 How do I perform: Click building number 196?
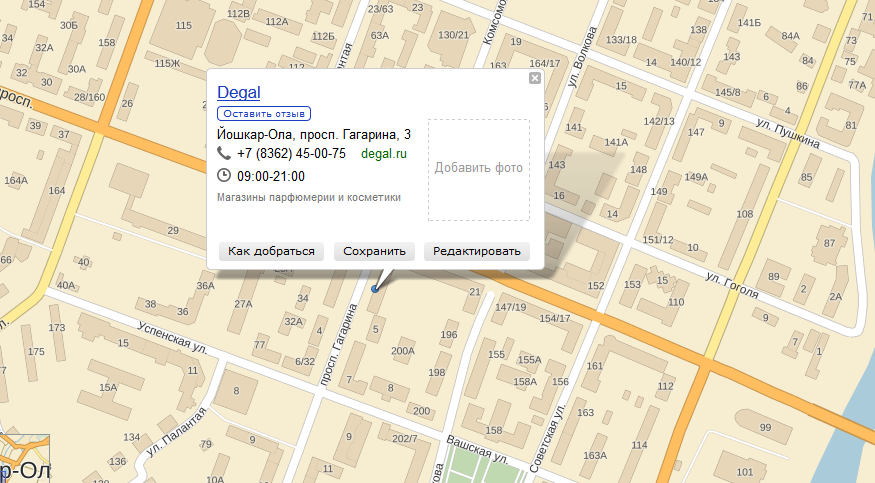(x=449, y=335)
